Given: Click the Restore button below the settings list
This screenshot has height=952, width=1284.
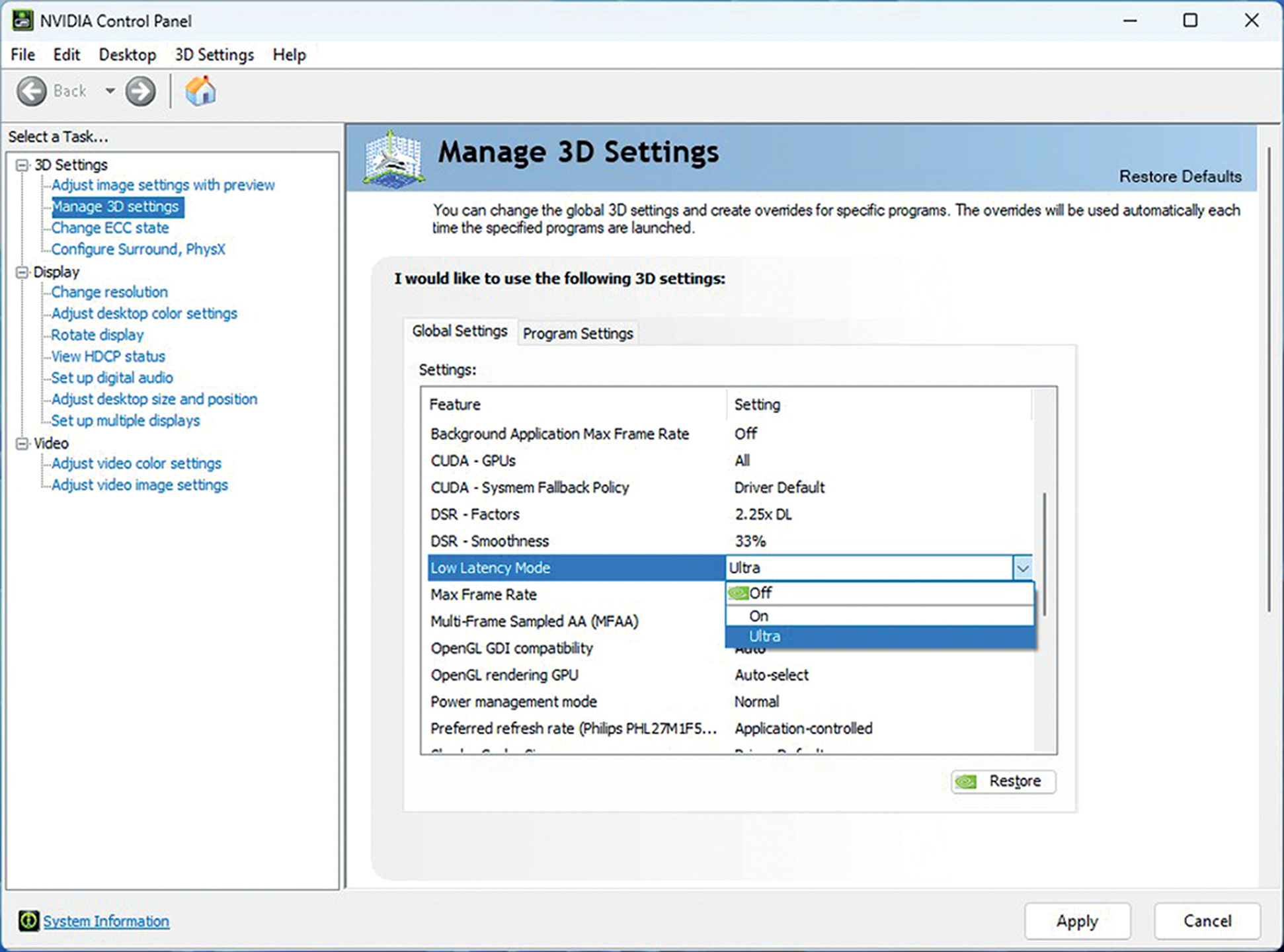Looking at the screenshot, I should tap(1004, 781).
